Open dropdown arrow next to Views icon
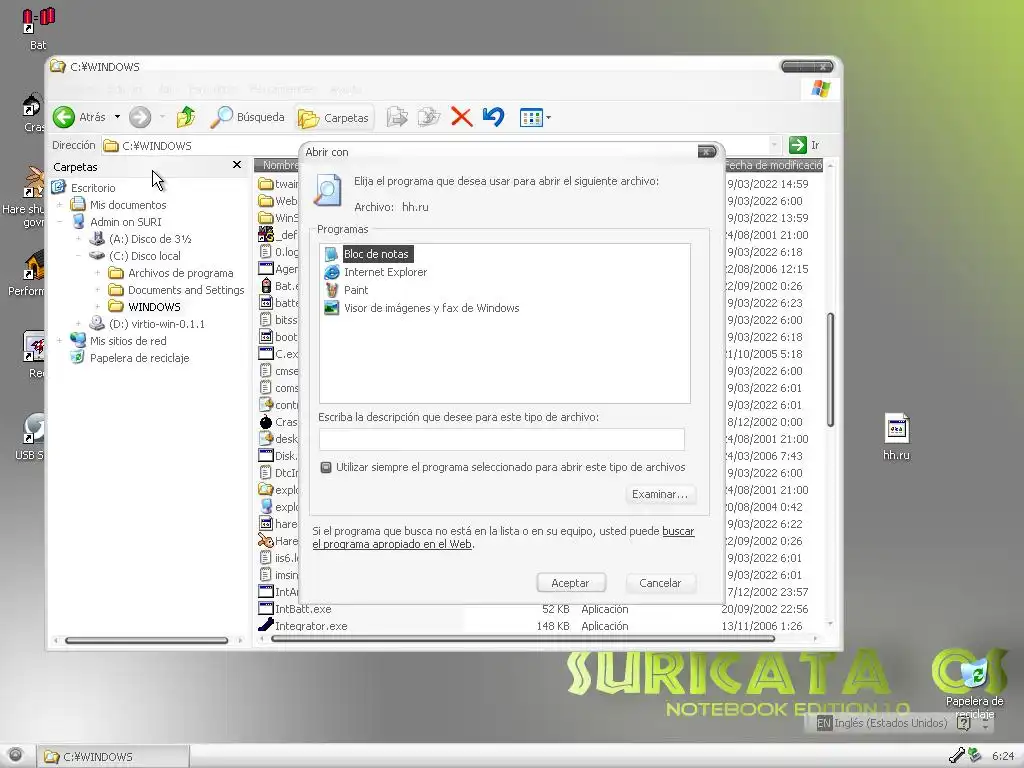The image size is (1024, 768). 549,118
